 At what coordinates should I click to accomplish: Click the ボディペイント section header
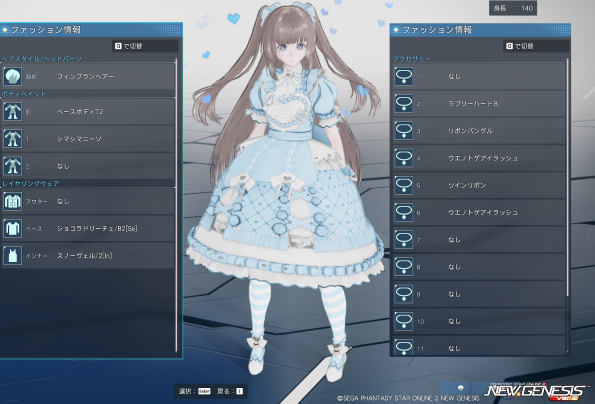pos(24,94)
